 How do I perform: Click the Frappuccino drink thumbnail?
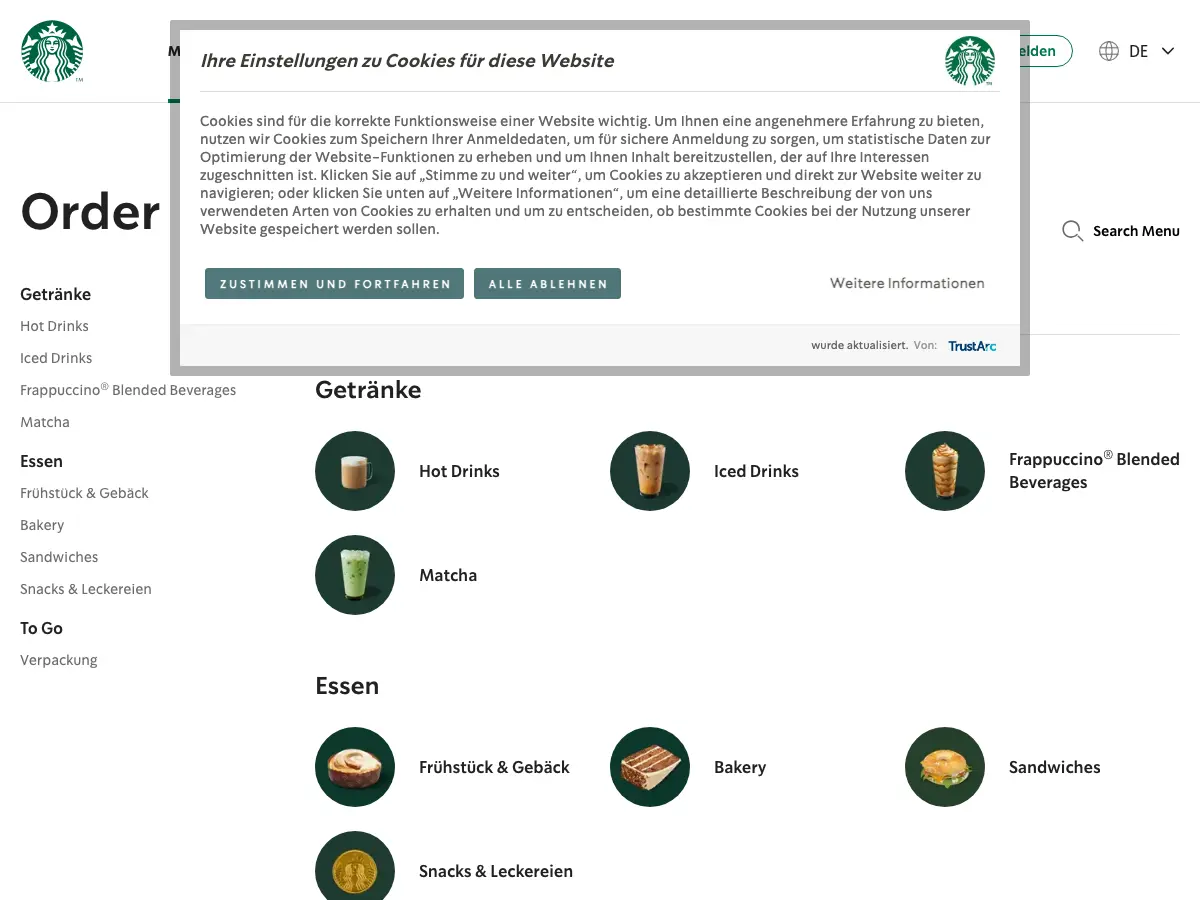pyautogui.click(x=945, y=471)
